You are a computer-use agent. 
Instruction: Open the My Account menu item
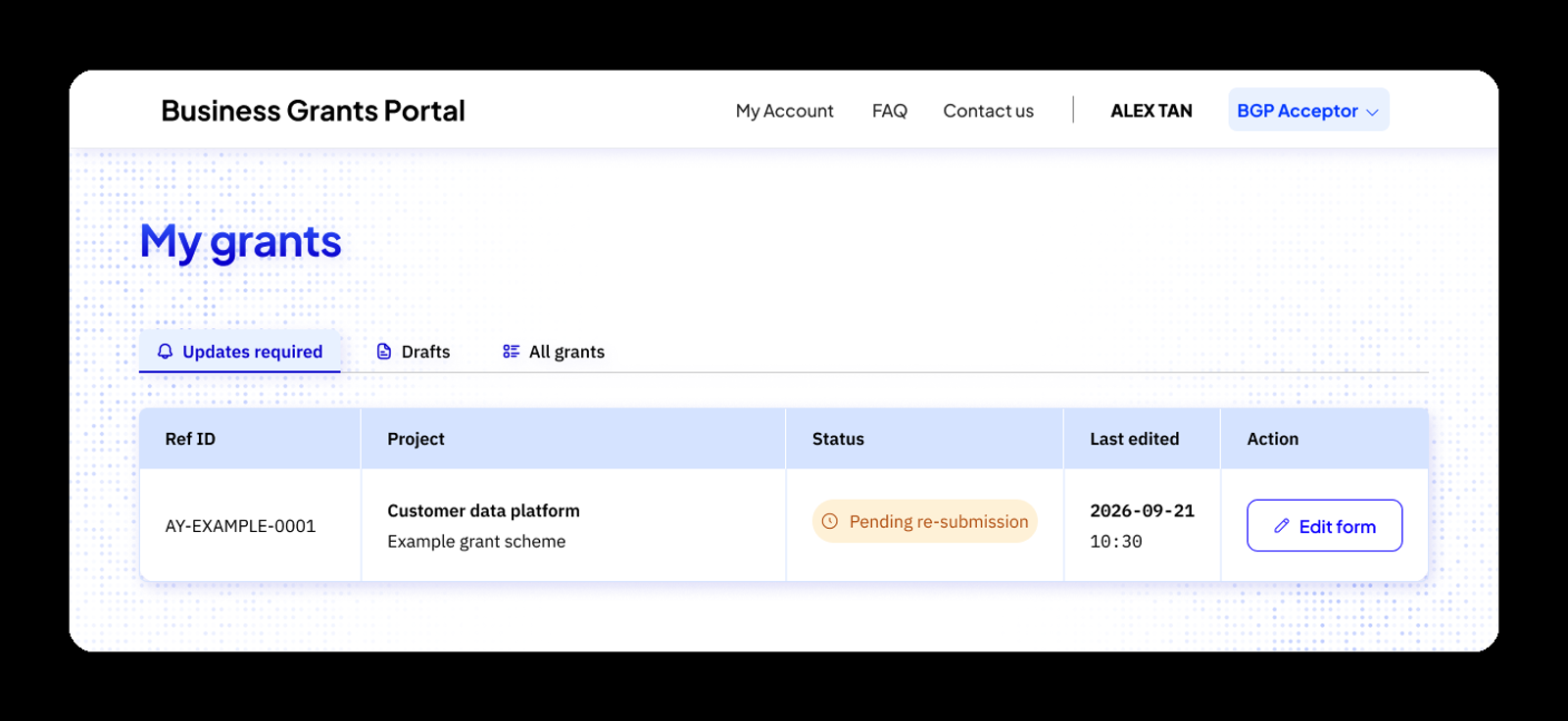coord(785,111)
